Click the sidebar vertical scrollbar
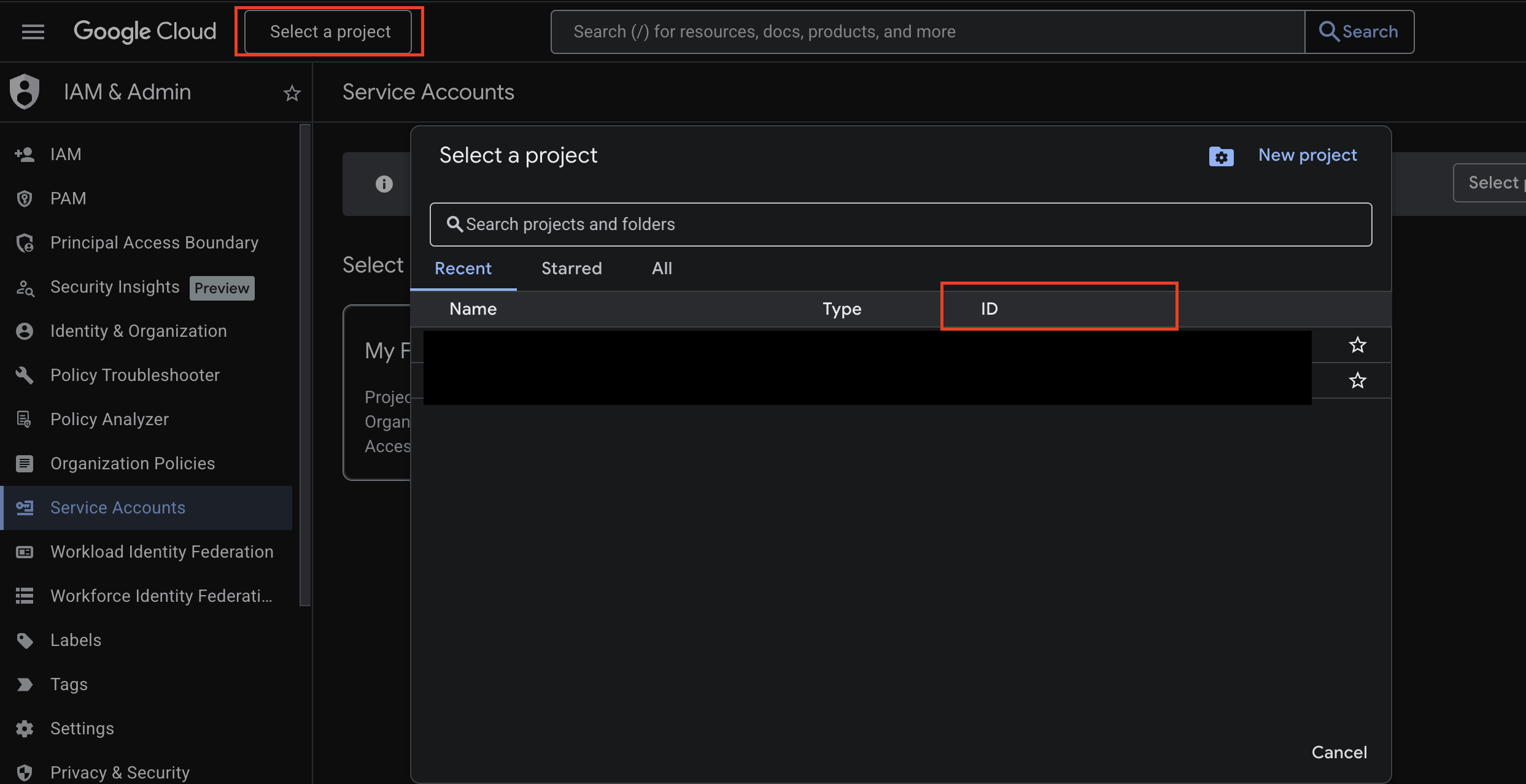This screenshot has height=784, width=1526. pos(305,364)
